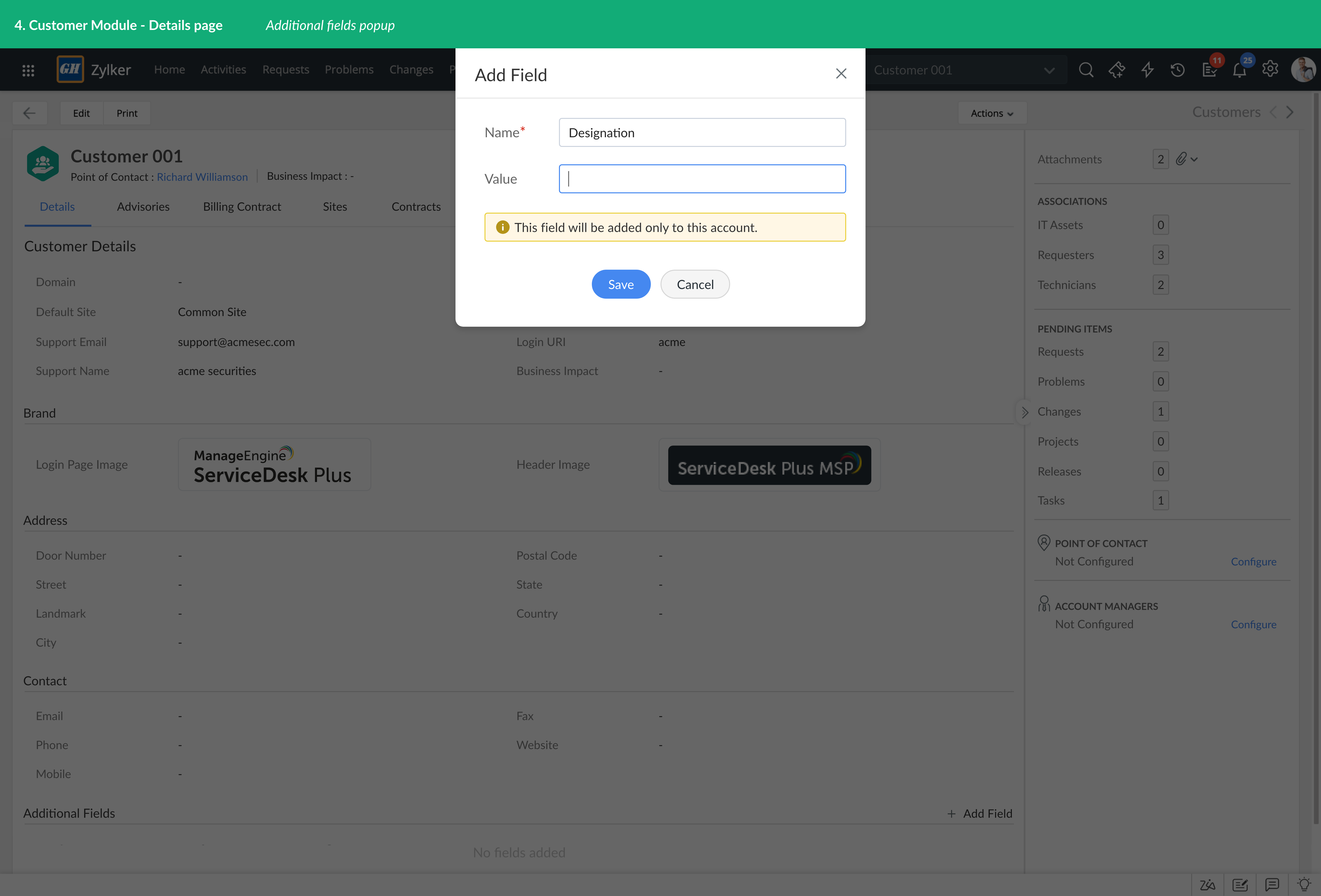The image size is (1321, 896).
Task: Expand the Customer 001 account dropdown
Action: 1049,71
